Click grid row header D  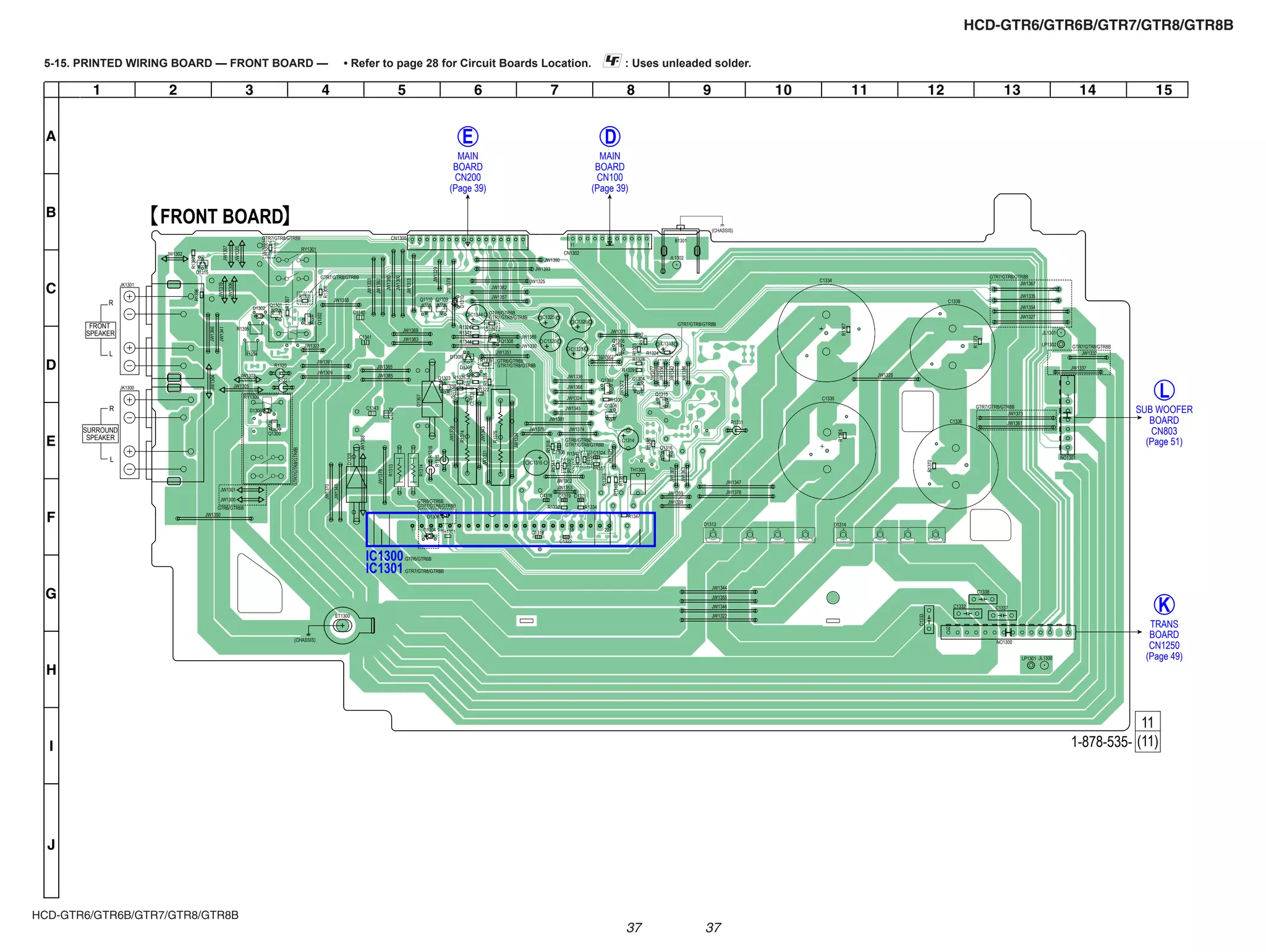[x=51, y=365]
